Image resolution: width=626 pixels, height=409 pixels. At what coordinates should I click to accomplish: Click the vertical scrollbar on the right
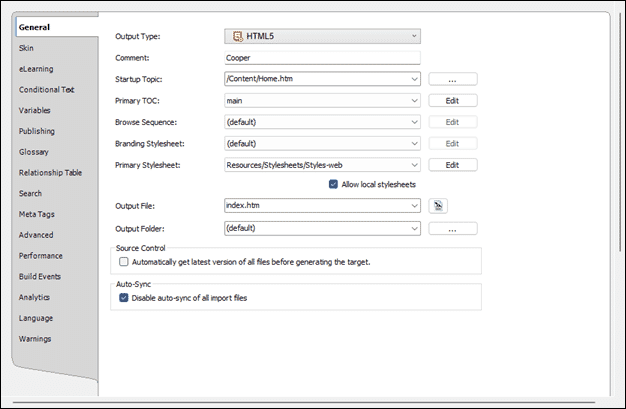click(620, 132)
